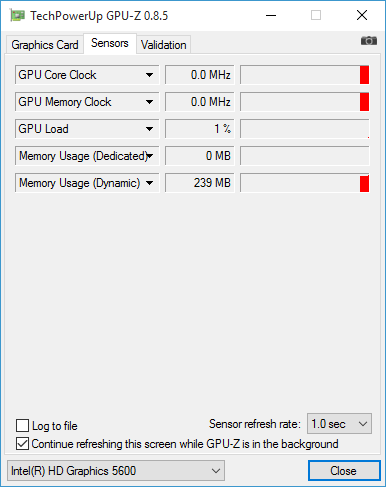The height and width of the screenshot is (487, 386).
Task: Open the Validation tab
Action: (163, 45)
